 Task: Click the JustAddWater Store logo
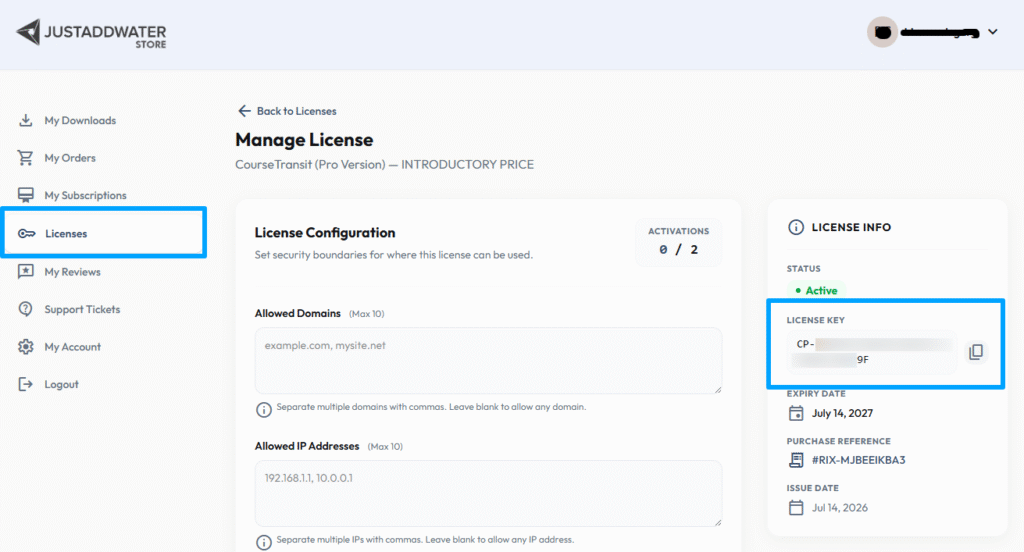click(91, 33)
